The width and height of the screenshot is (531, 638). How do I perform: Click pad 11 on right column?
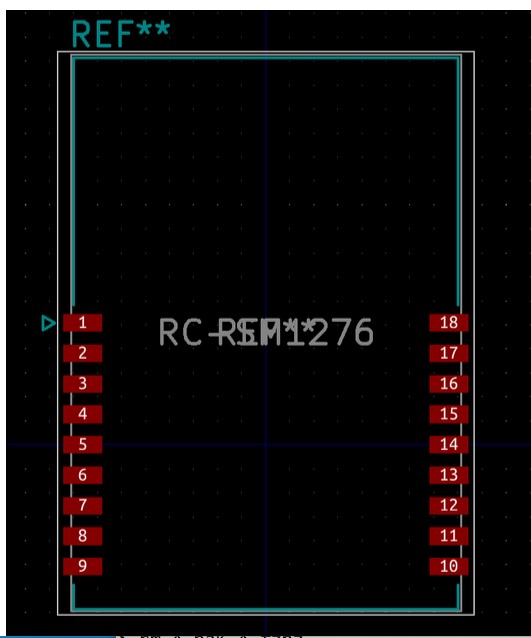(449, 536)
